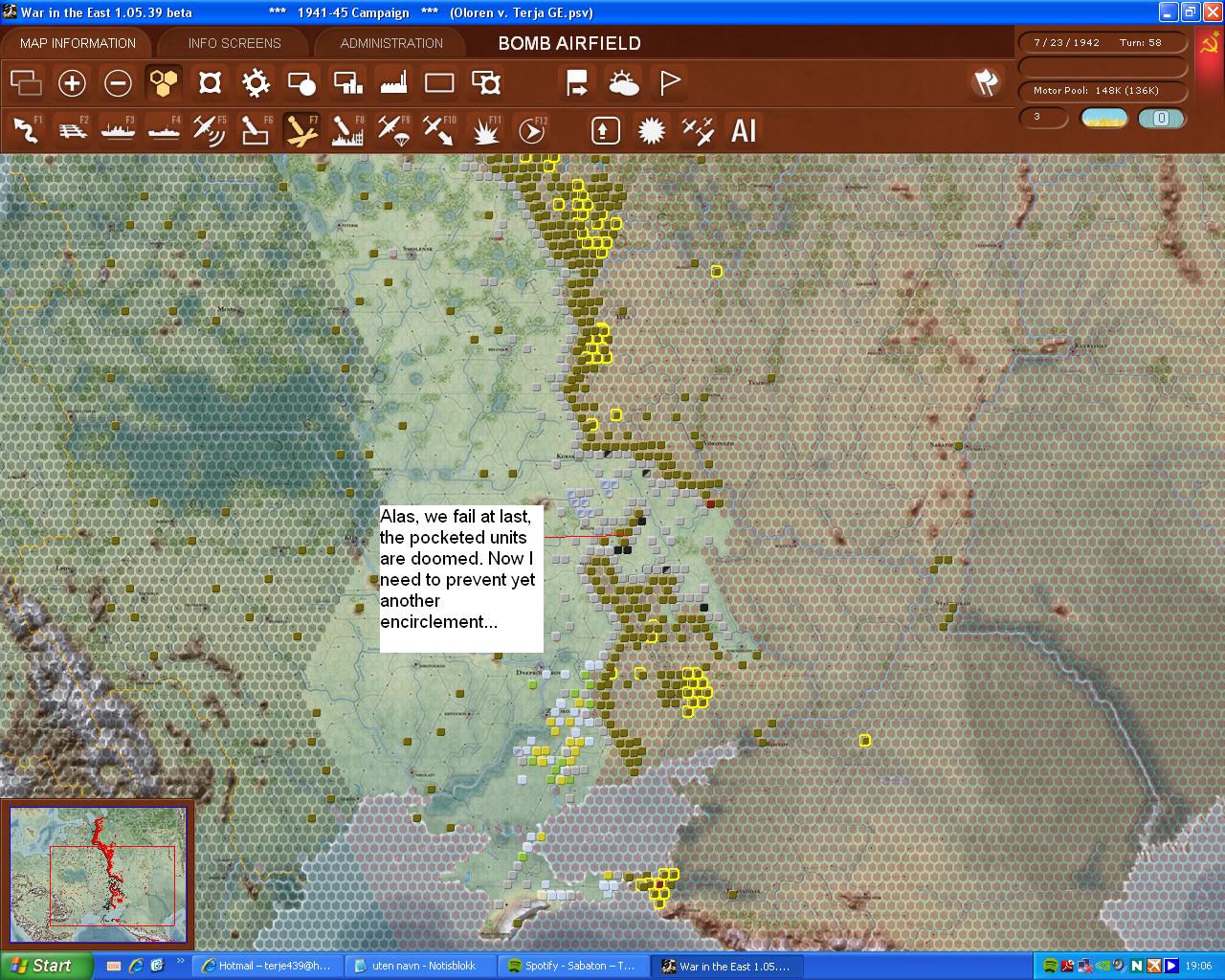Toggle the empty rectangle overlay icon
Viewport: 1225px width, 980px height.
[x=439, y=83]
